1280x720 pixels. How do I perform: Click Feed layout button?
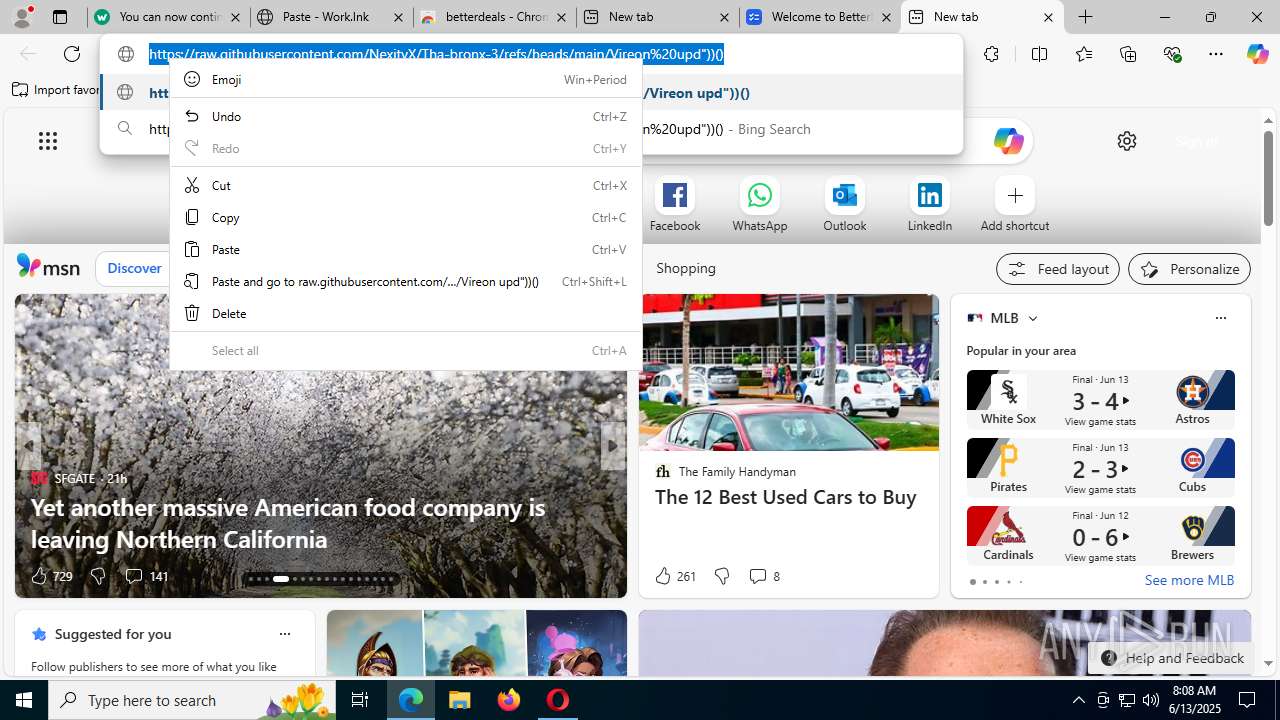click(1057, 269)
